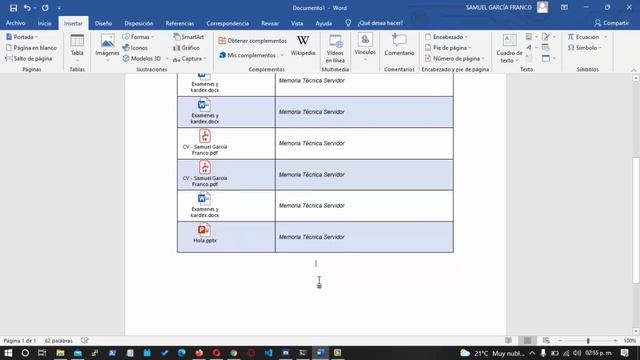Switch to Read Mode view
This screenshot has width=640, height=360.
pyautogui.click(x=508, y=340)
